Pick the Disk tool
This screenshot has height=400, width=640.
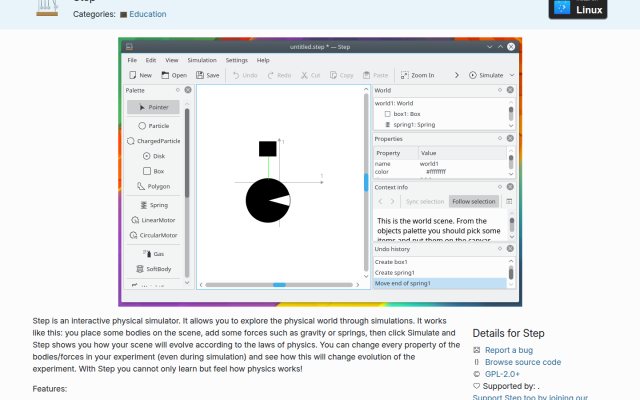tap(153, 156)
